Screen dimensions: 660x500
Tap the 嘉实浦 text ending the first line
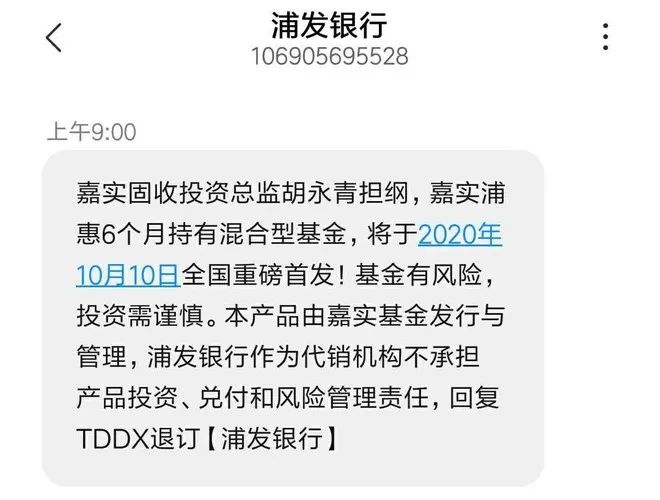[x=467, y=194]
